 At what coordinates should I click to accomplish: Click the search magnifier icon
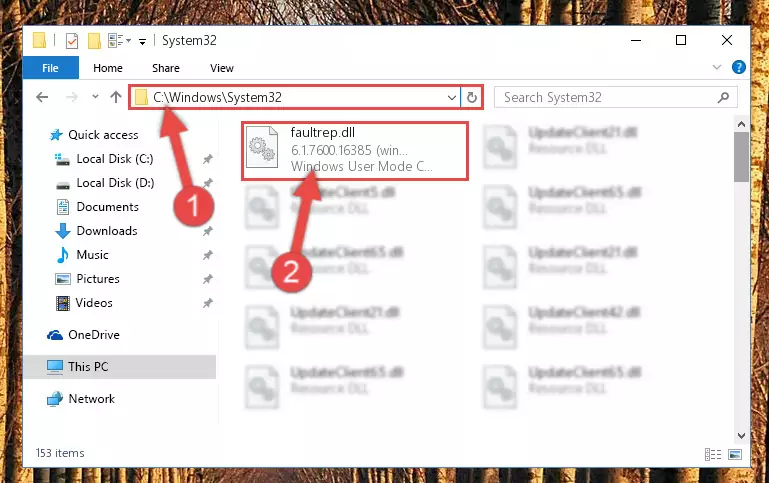coord(723,98)
